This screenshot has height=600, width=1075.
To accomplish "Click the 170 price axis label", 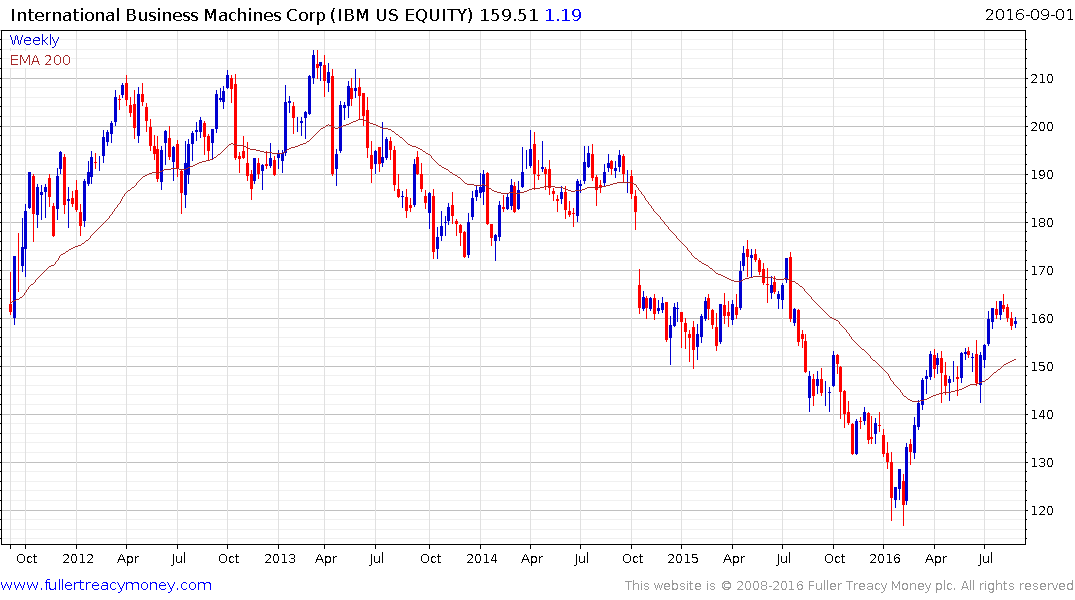I will tap(1042, 270).
